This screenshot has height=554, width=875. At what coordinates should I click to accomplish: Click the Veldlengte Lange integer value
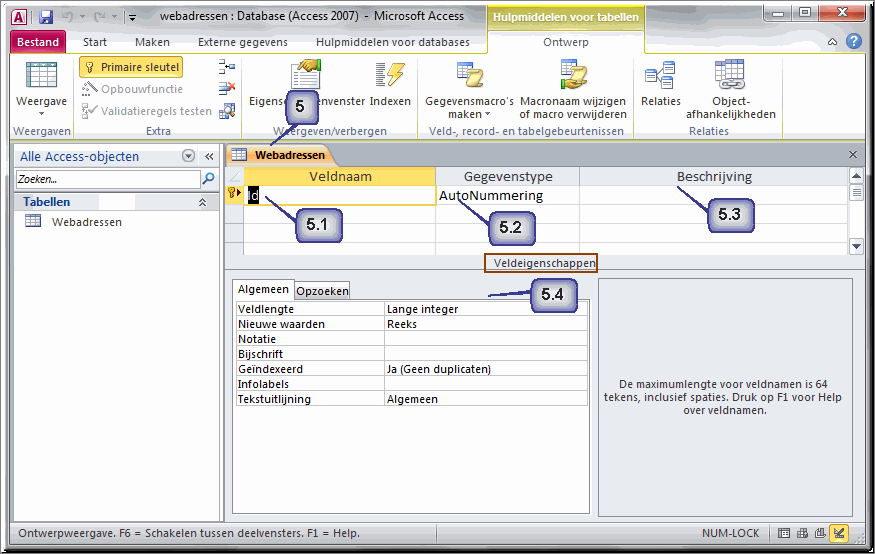point(486,309)
